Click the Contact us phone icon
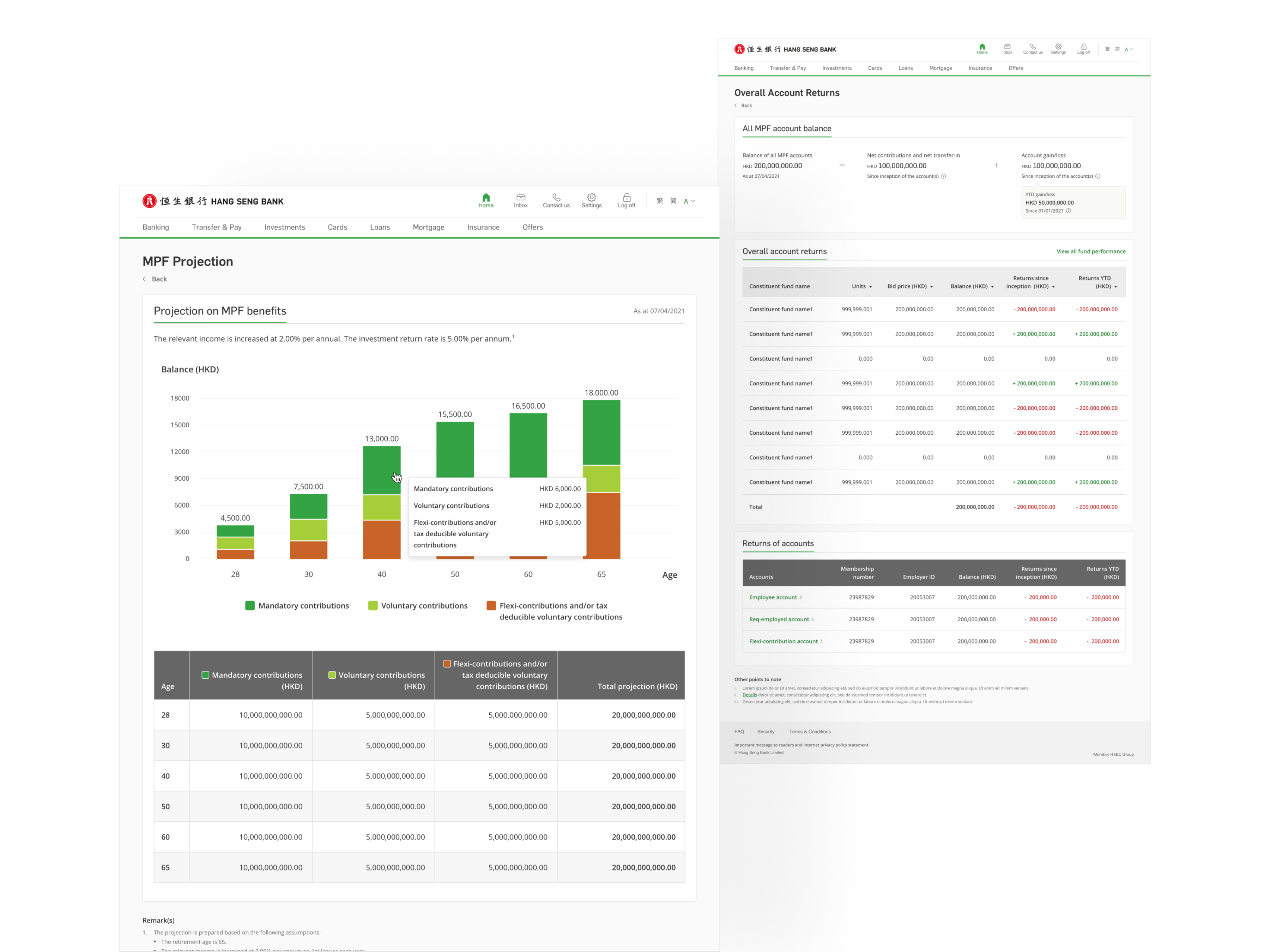Viewport: 1270px width, 952px height. pyautogui.click(x=556, y=197)
